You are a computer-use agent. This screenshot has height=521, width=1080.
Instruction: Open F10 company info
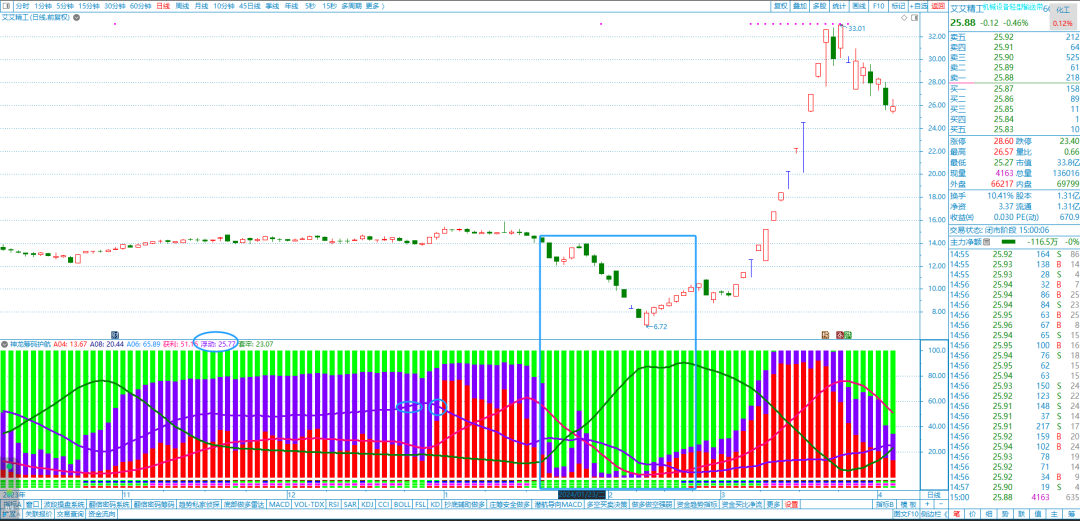coord(878,6)
